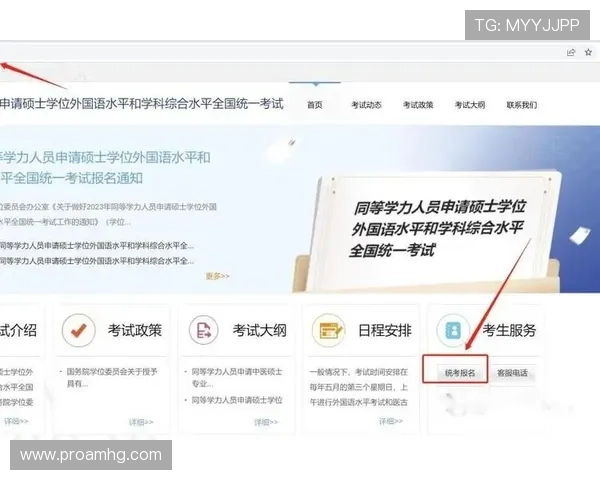
Task: Open the 报名通知 banner headline
Action: click(105, 168)
